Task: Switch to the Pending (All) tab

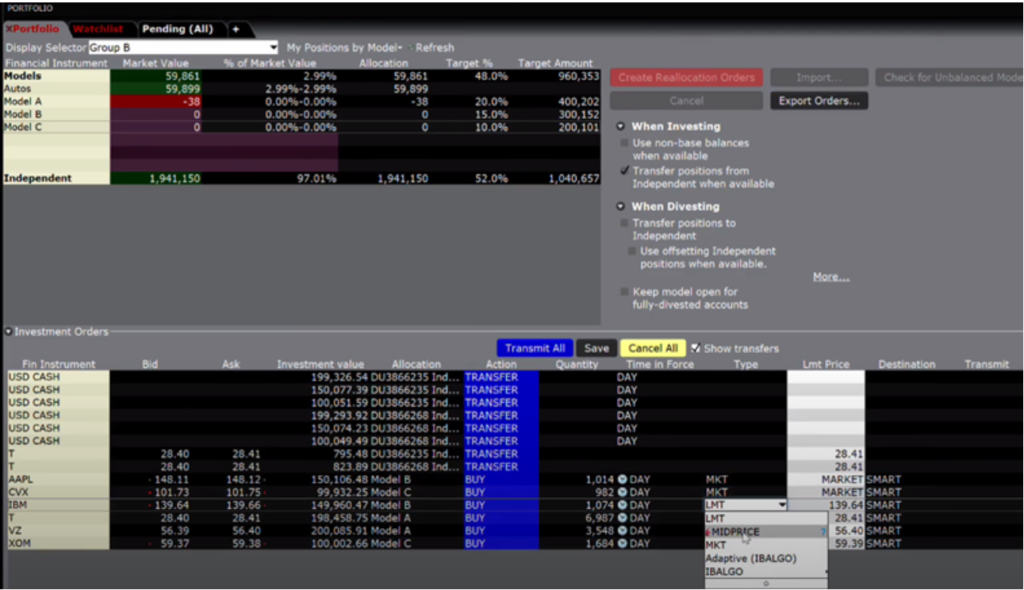Action: click(x=177, y=29)
